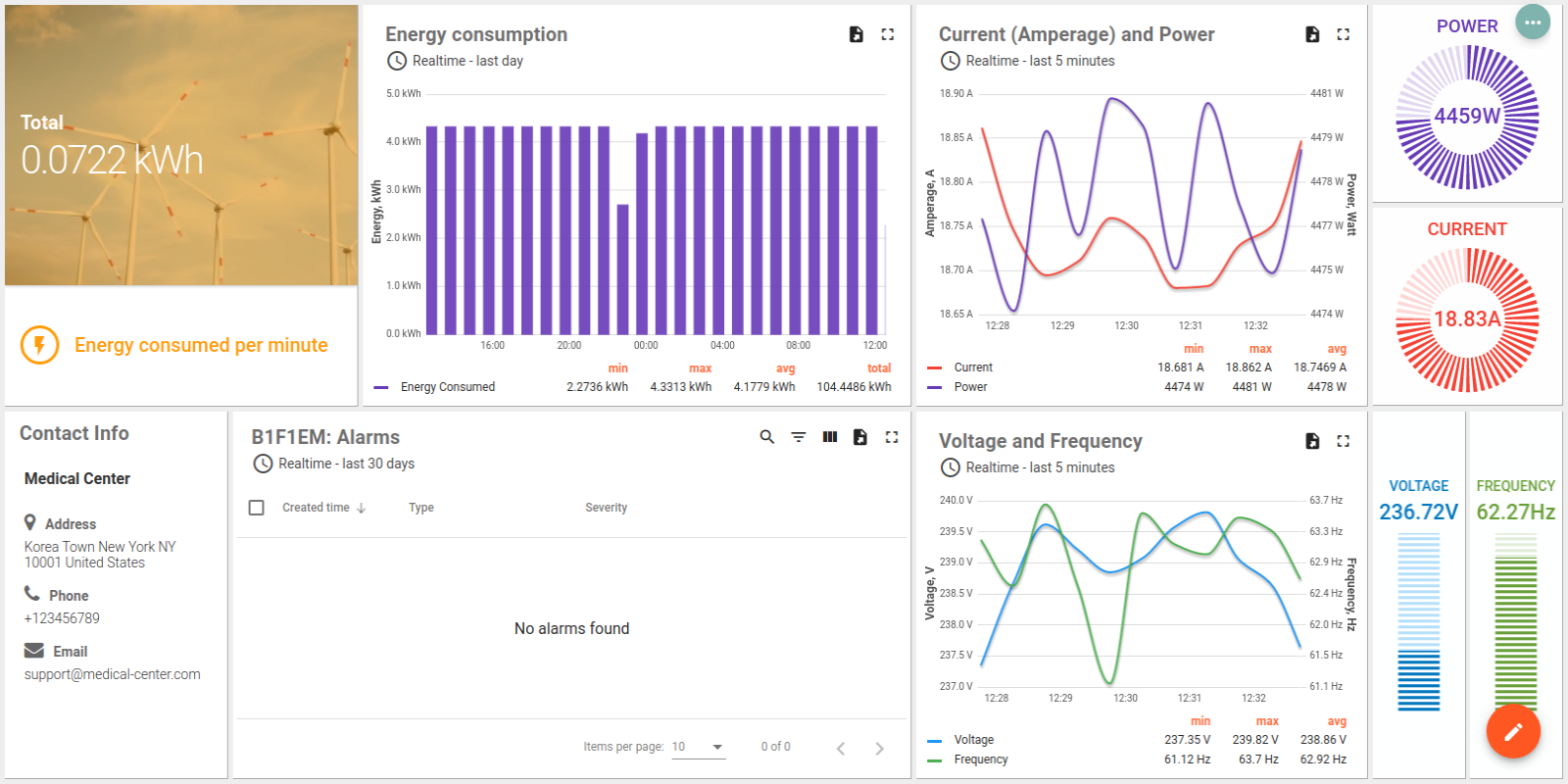Image resolution: width=1568 pixels, height=784 pixels.
Task: Open Voltage and Frequency time window clock
Action: [x=951, y=467]
